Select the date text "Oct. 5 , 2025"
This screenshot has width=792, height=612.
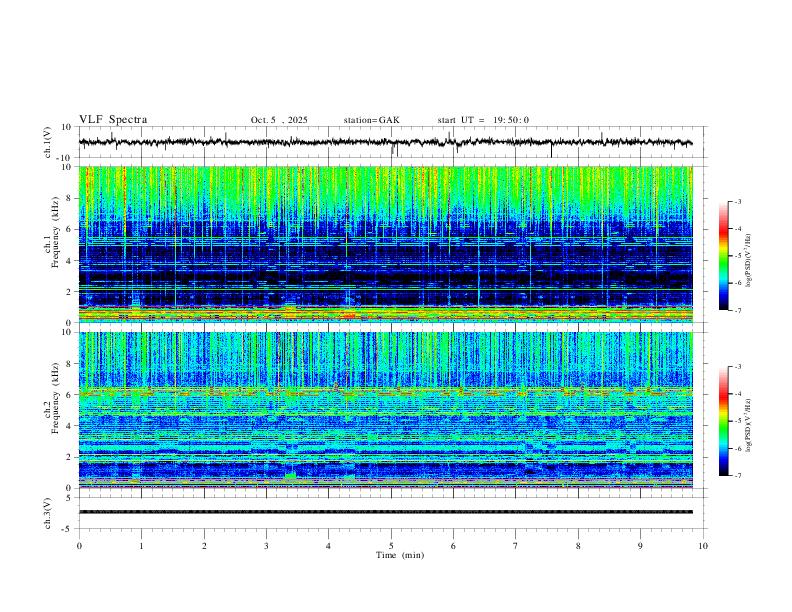[279, 120]
